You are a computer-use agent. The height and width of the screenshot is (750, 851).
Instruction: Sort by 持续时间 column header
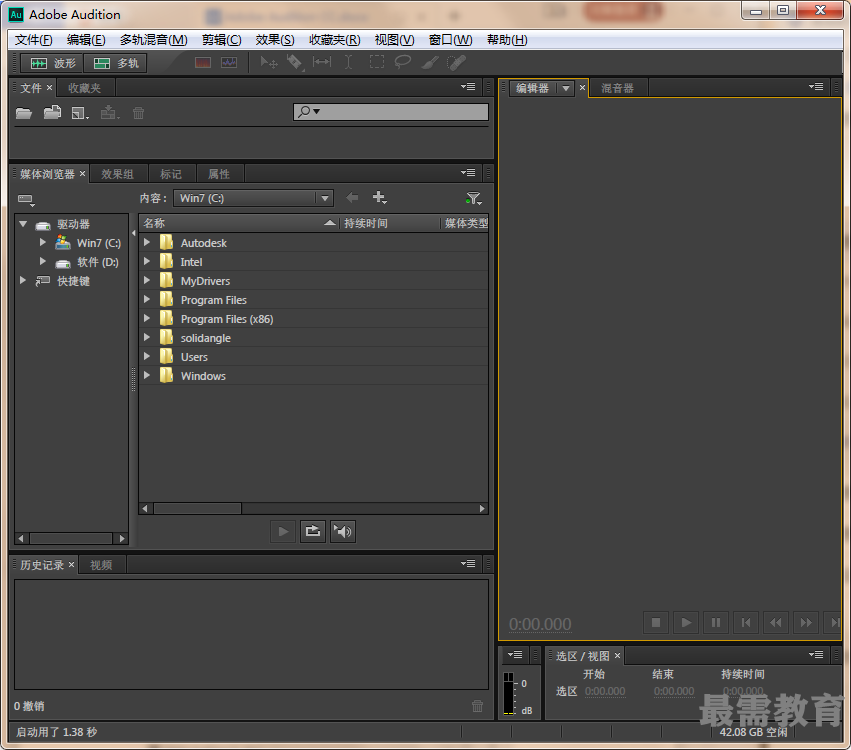[x=389, y=223]
